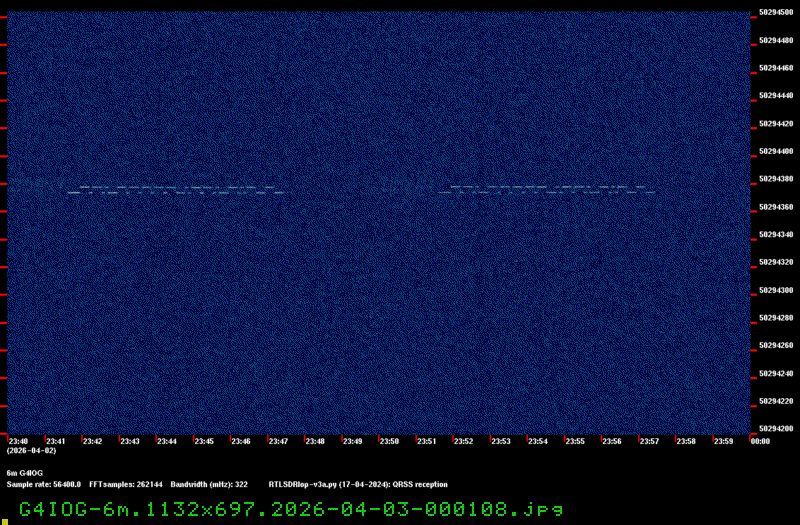Click the 23:57 time axis label
The image size is (800, 525).
pyautogui.click(x=649, y=441)
